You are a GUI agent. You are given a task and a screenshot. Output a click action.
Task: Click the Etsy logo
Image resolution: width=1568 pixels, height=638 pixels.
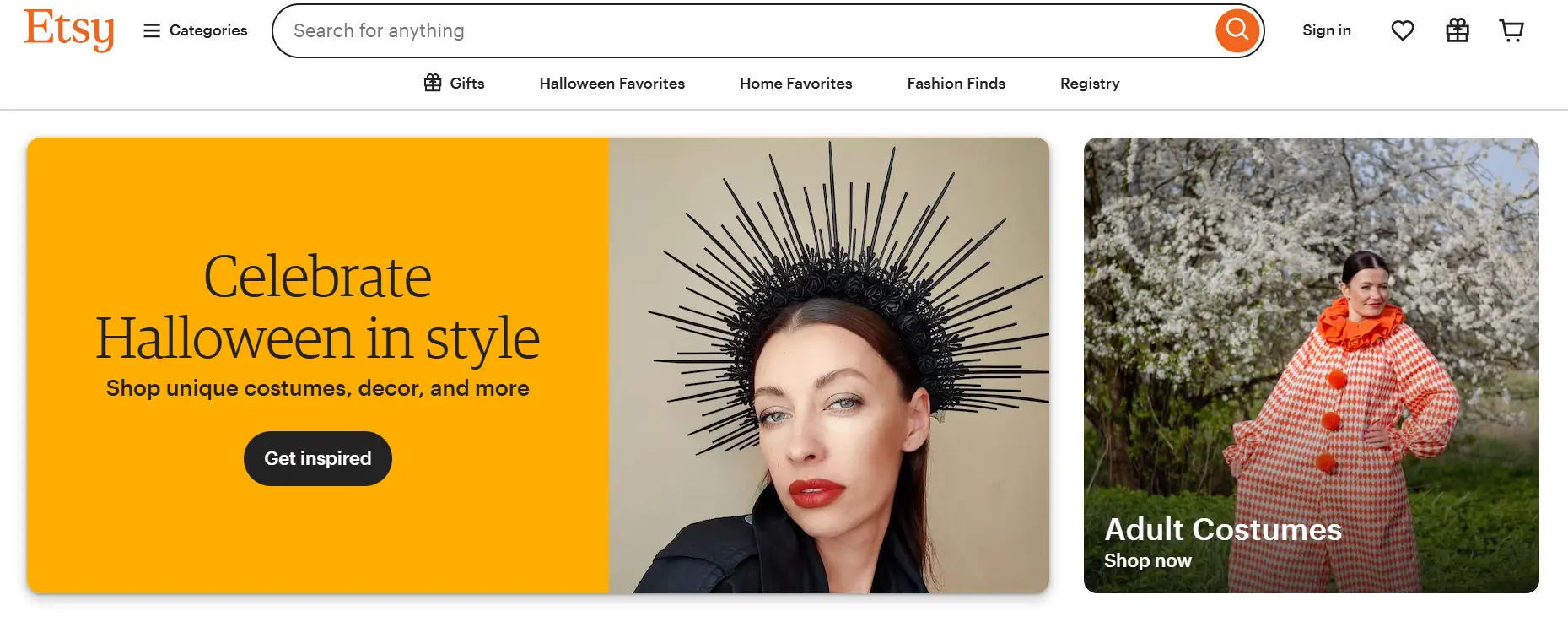coord(69,30)
